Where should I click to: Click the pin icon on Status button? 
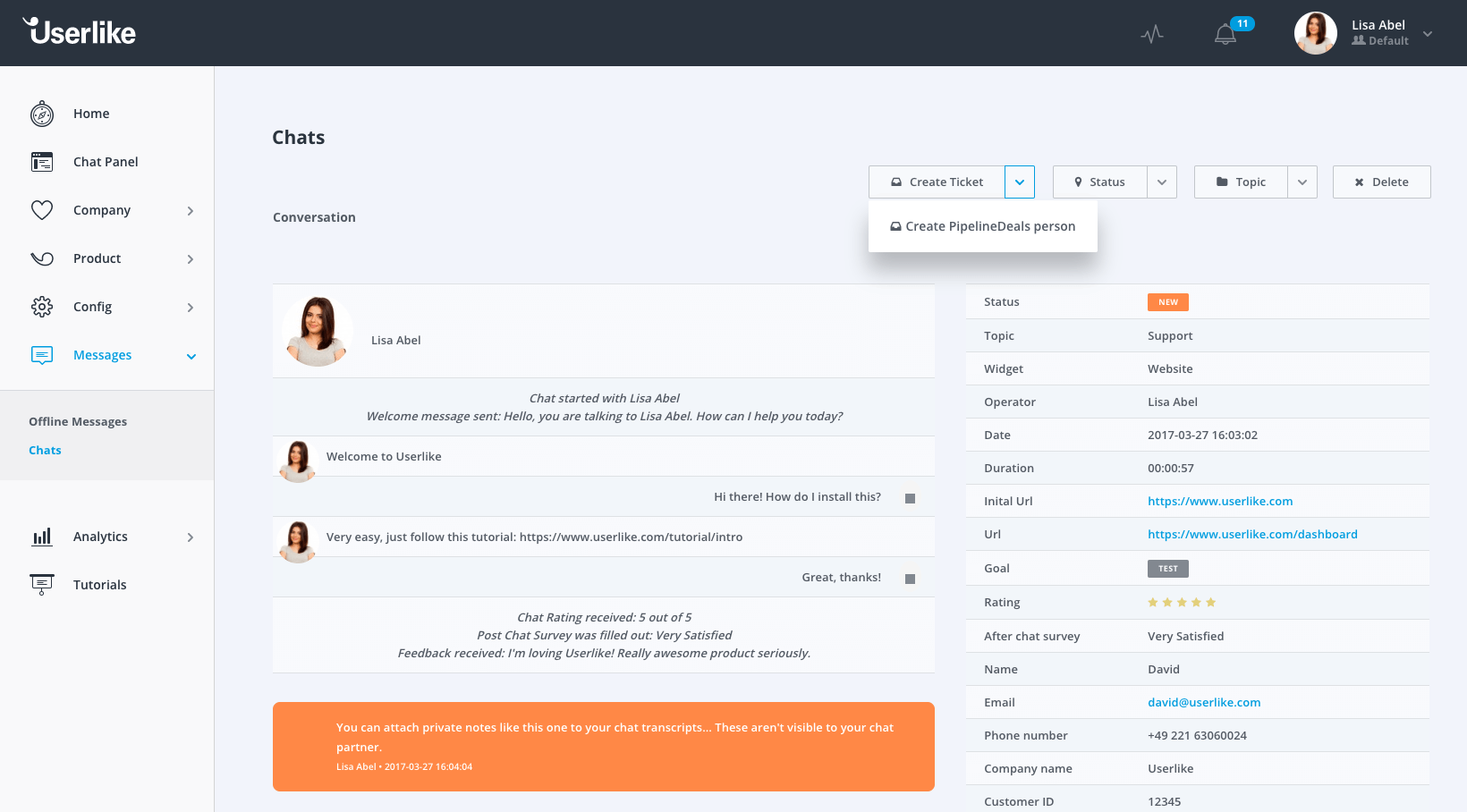click(1078, 182)
